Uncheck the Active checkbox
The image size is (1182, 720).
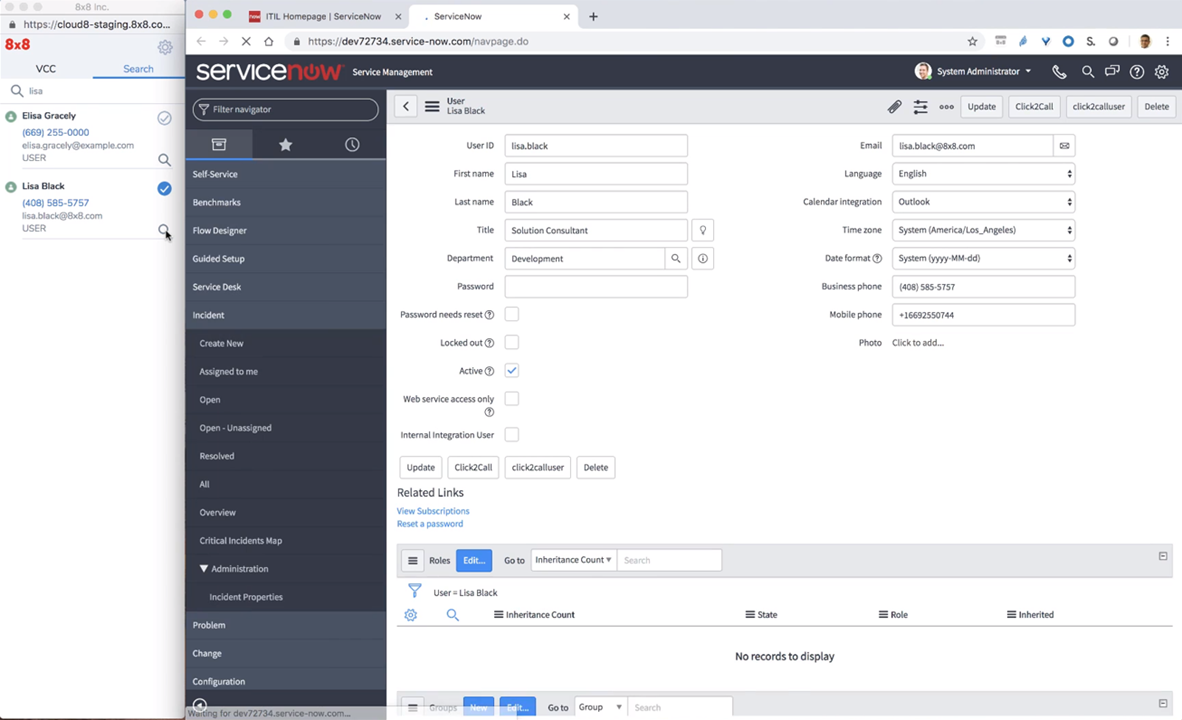pos(512,370)
